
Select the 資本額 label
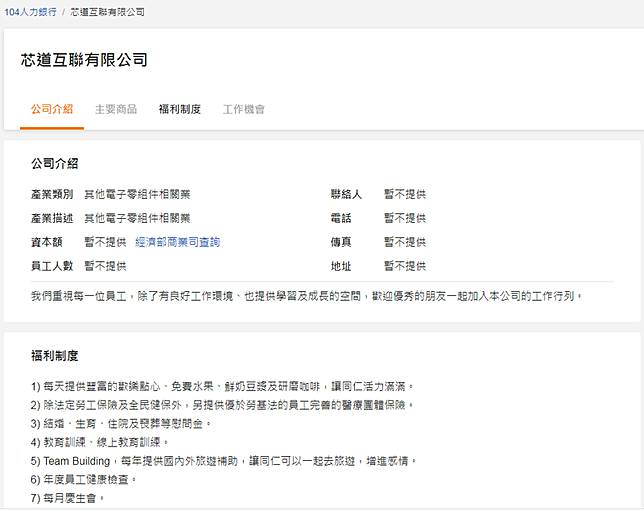coord(46,242)
